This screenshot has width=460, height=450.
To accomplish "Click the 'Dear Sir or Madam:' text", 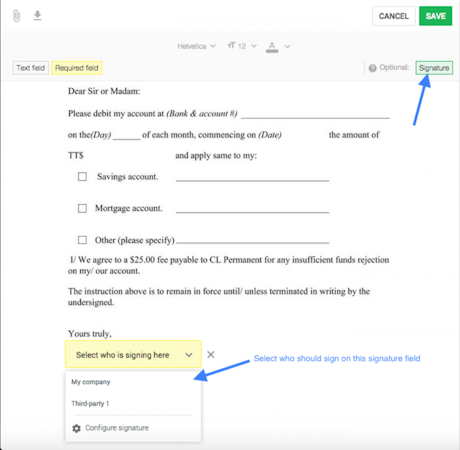I will pyautogui.click(x=104, y=91).
